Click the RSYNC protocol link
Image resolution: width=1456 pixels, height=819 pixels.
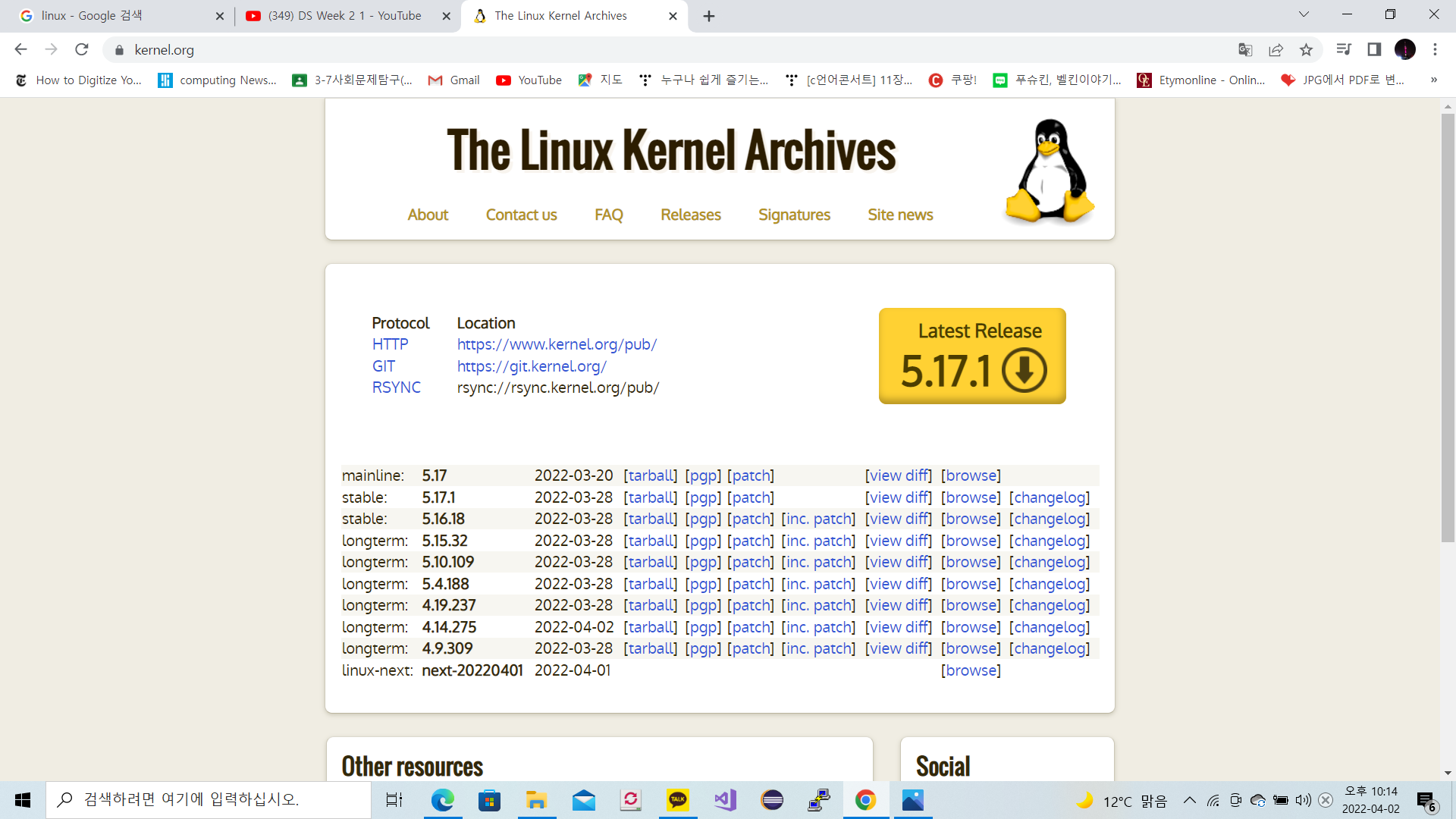click(x=396, y=388)
